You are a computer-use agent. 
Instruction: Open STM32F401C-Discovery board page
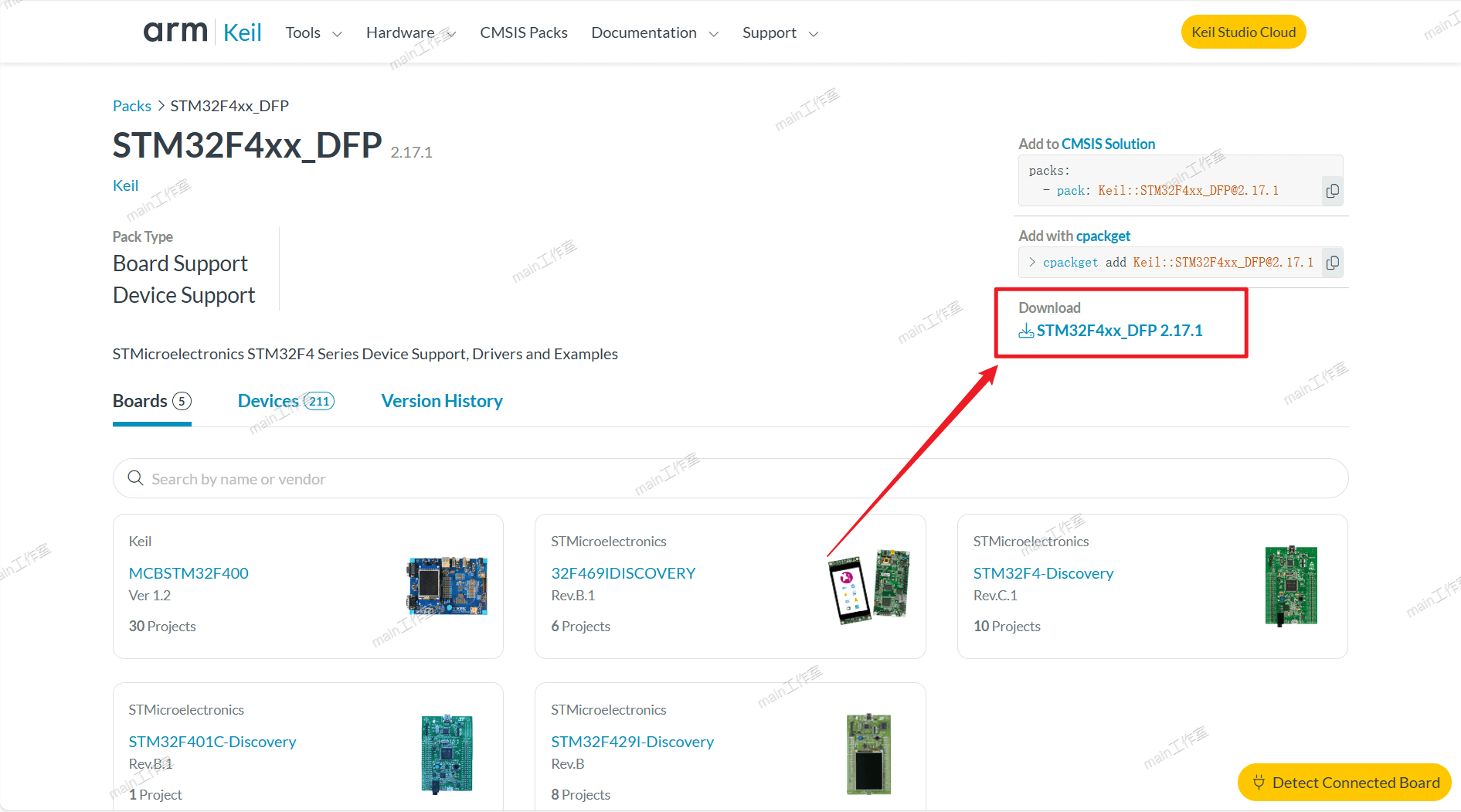(x=212, y=742)
